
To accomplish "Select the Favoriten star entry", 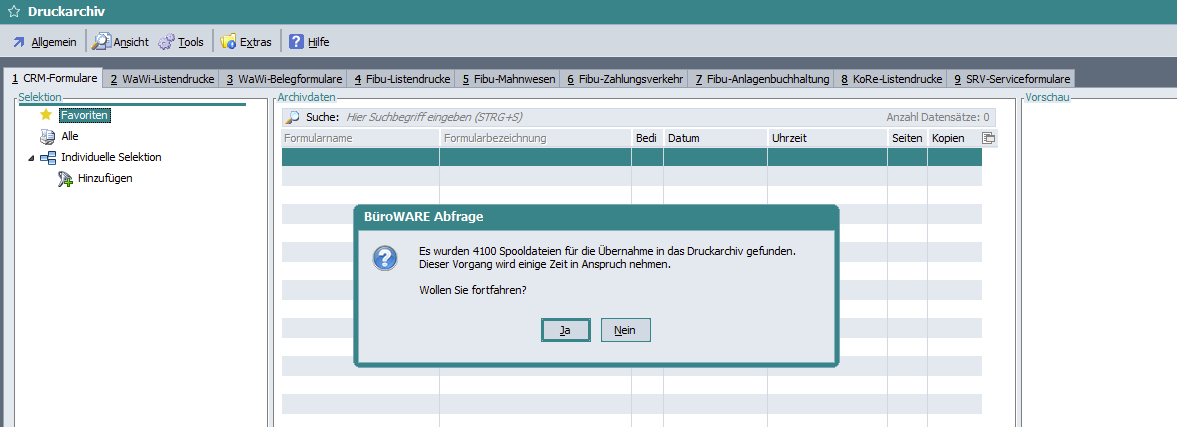I will 83,116.
